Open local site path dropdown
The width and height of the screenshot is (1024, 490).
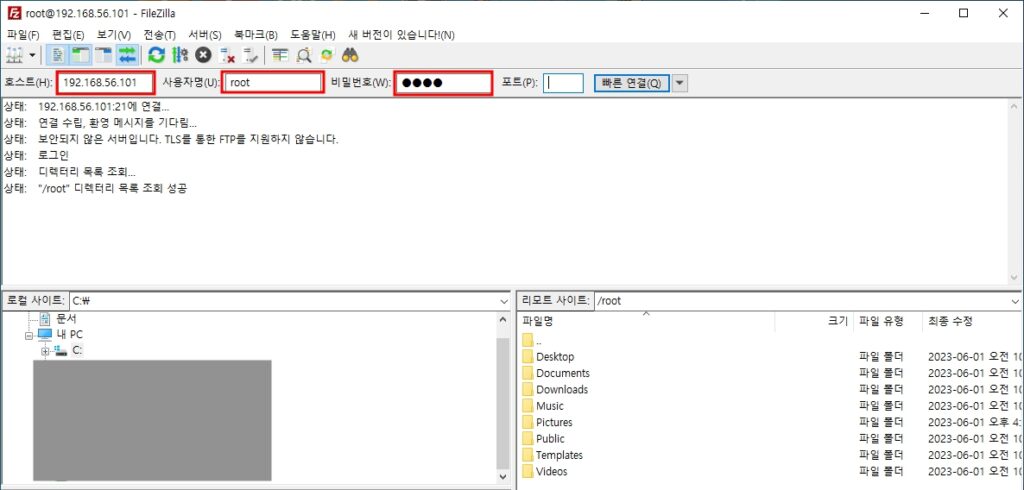[x=504, y=301]
